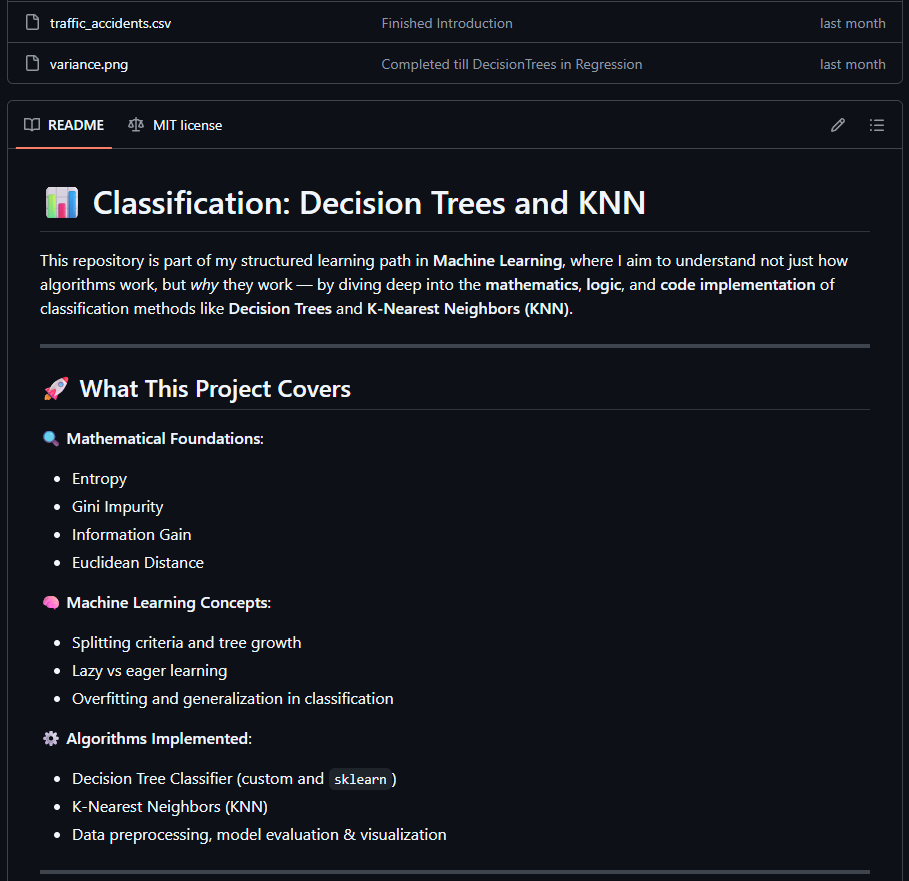Viewport: 909px width, 881px height.
Task: Click the file icon beside traffic_accidents.csv
Action: [x=33, y=23]
